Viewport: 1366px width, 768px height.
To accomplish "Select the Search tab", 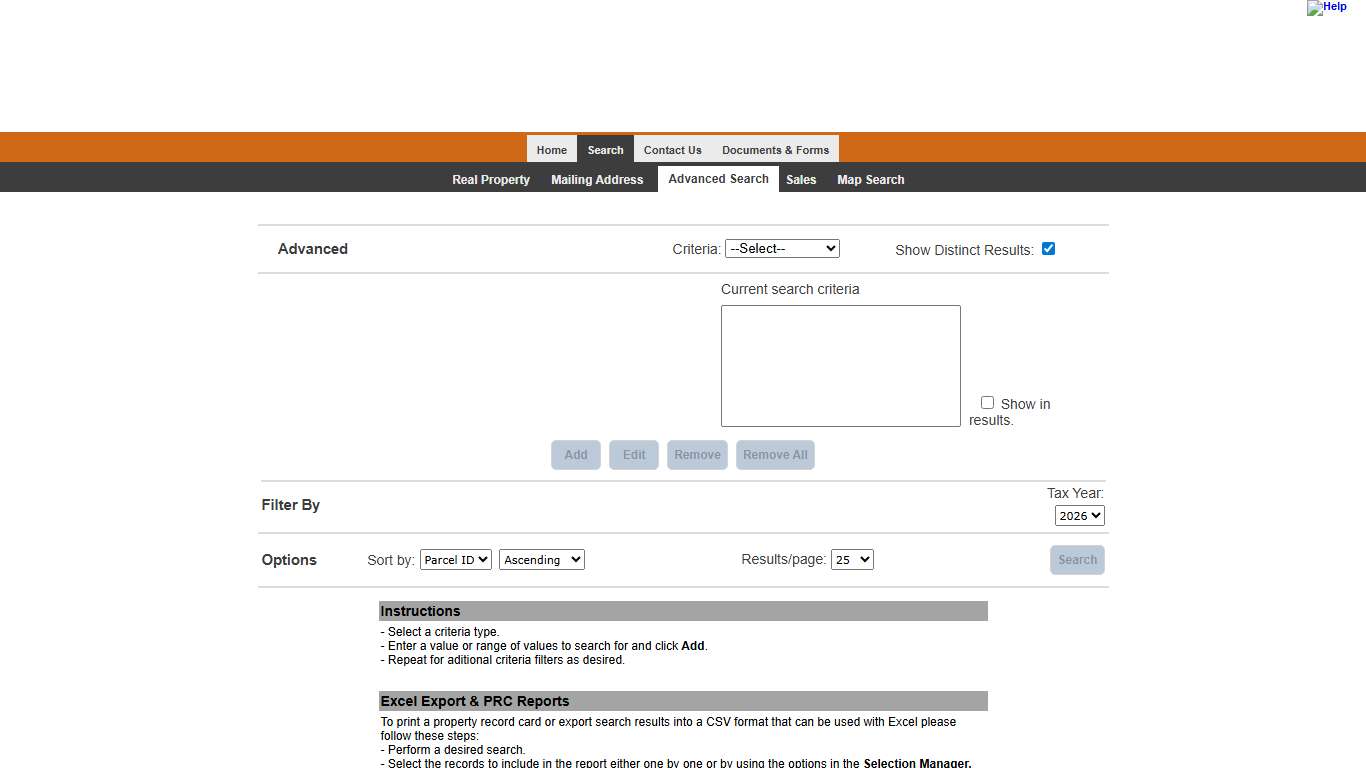I will click(x=605, y=149).
